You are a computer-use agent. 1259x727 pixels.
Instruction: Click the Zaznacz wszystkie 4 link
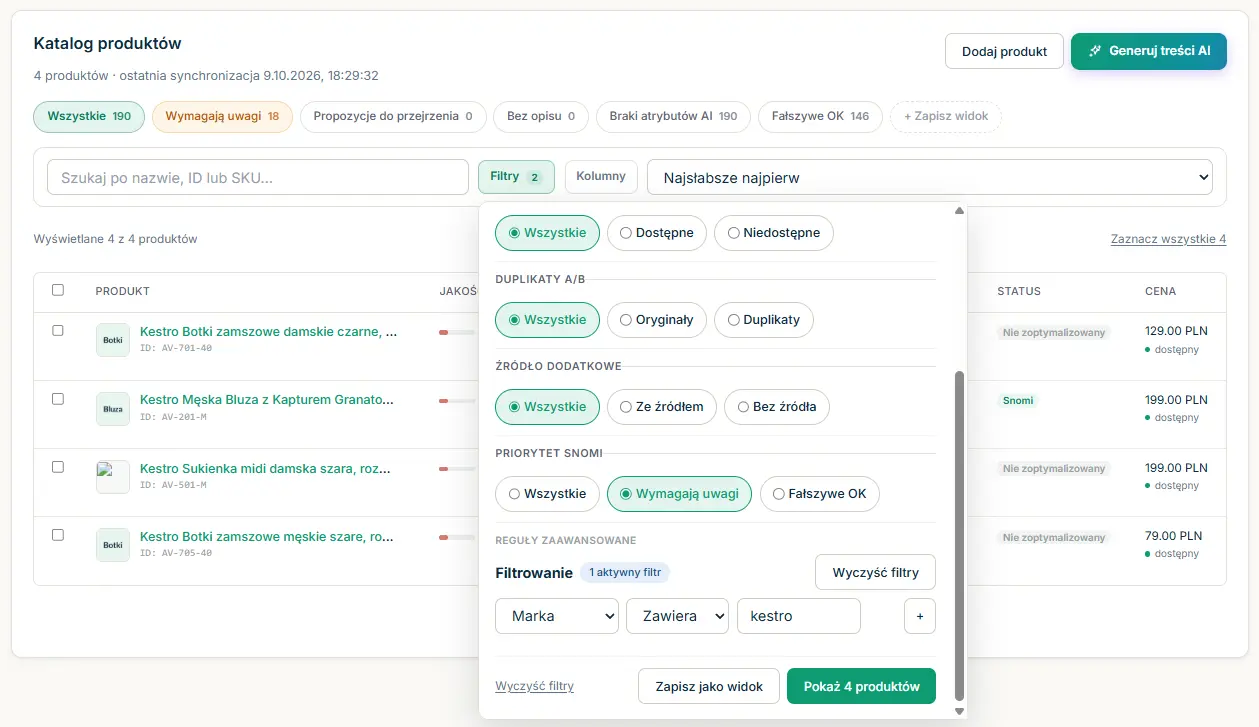pyautogui.click(x=1168, y=239)
